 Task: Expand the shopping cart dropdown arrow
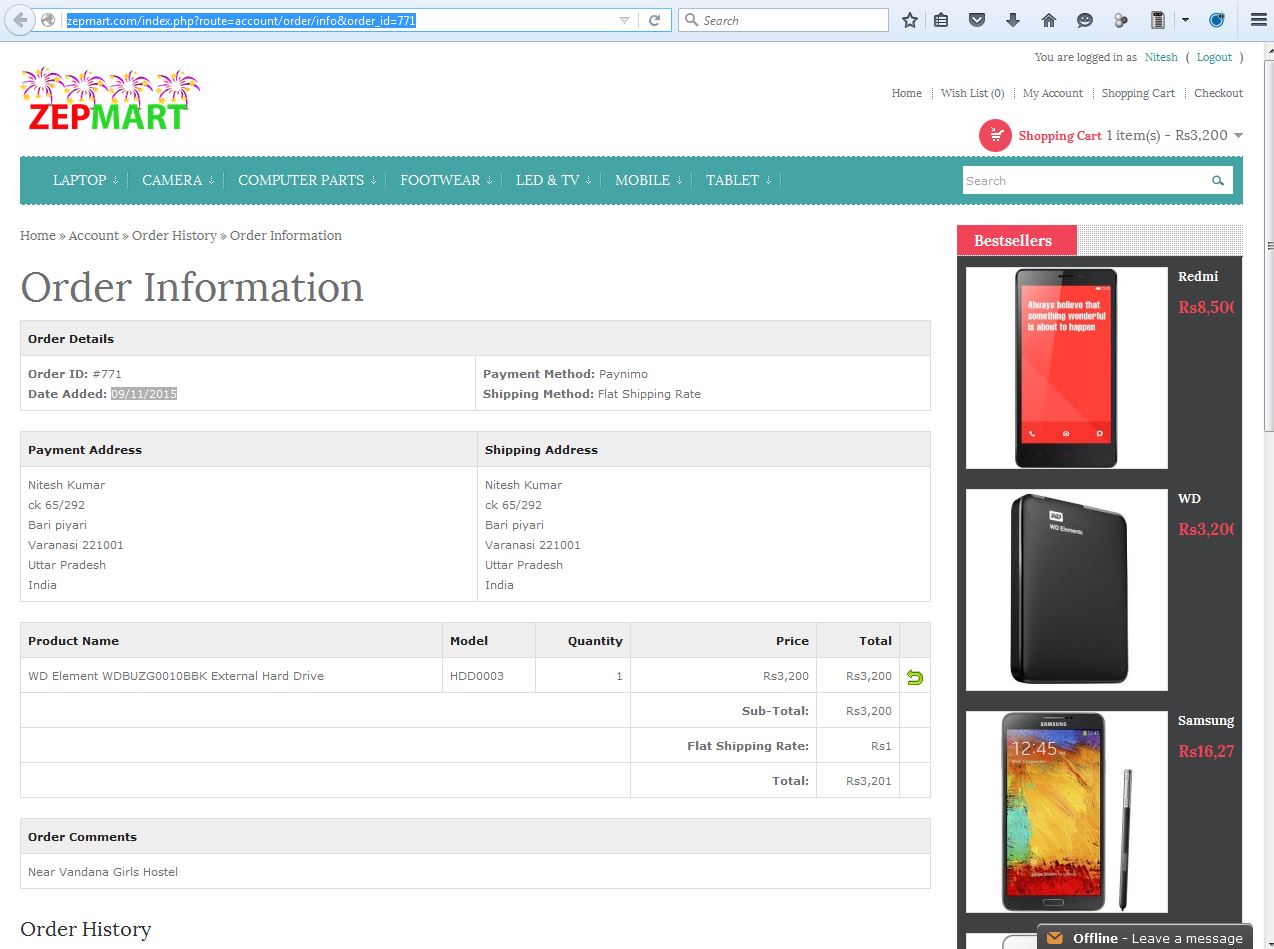point(1238,136)
